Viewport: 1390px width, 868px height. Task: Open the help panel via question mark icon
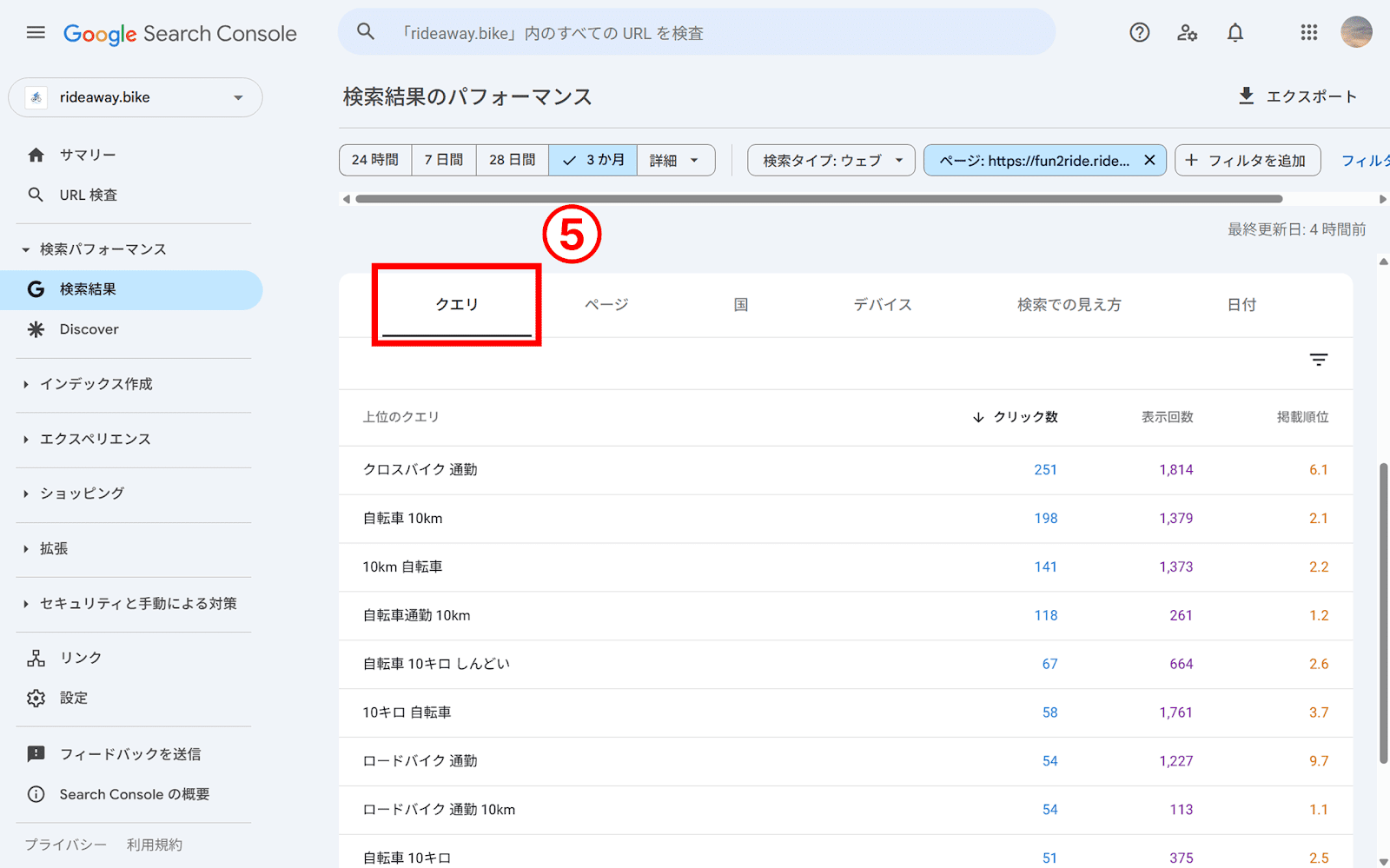point(1139,32)
